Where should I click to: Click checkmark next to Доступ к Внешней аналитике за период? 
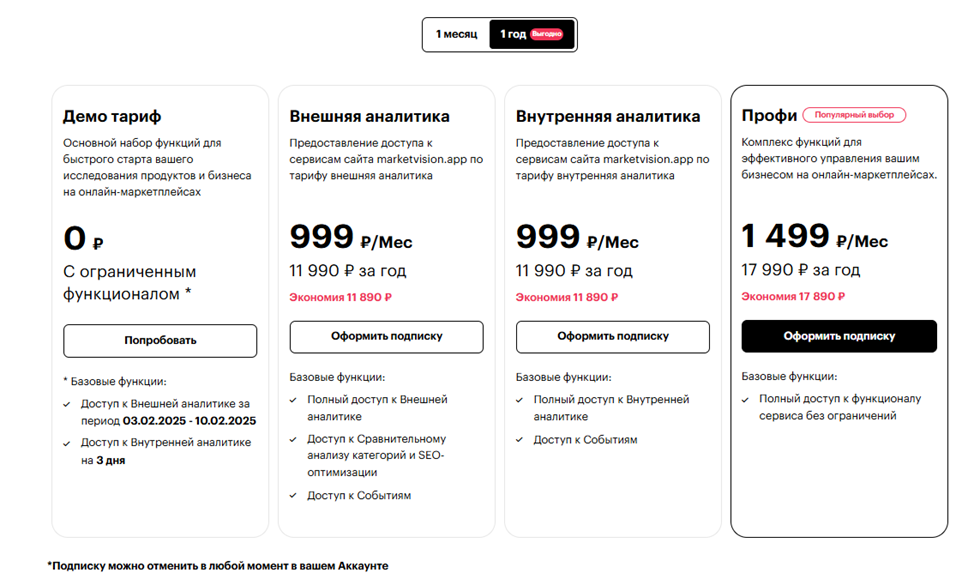[68, 405]
